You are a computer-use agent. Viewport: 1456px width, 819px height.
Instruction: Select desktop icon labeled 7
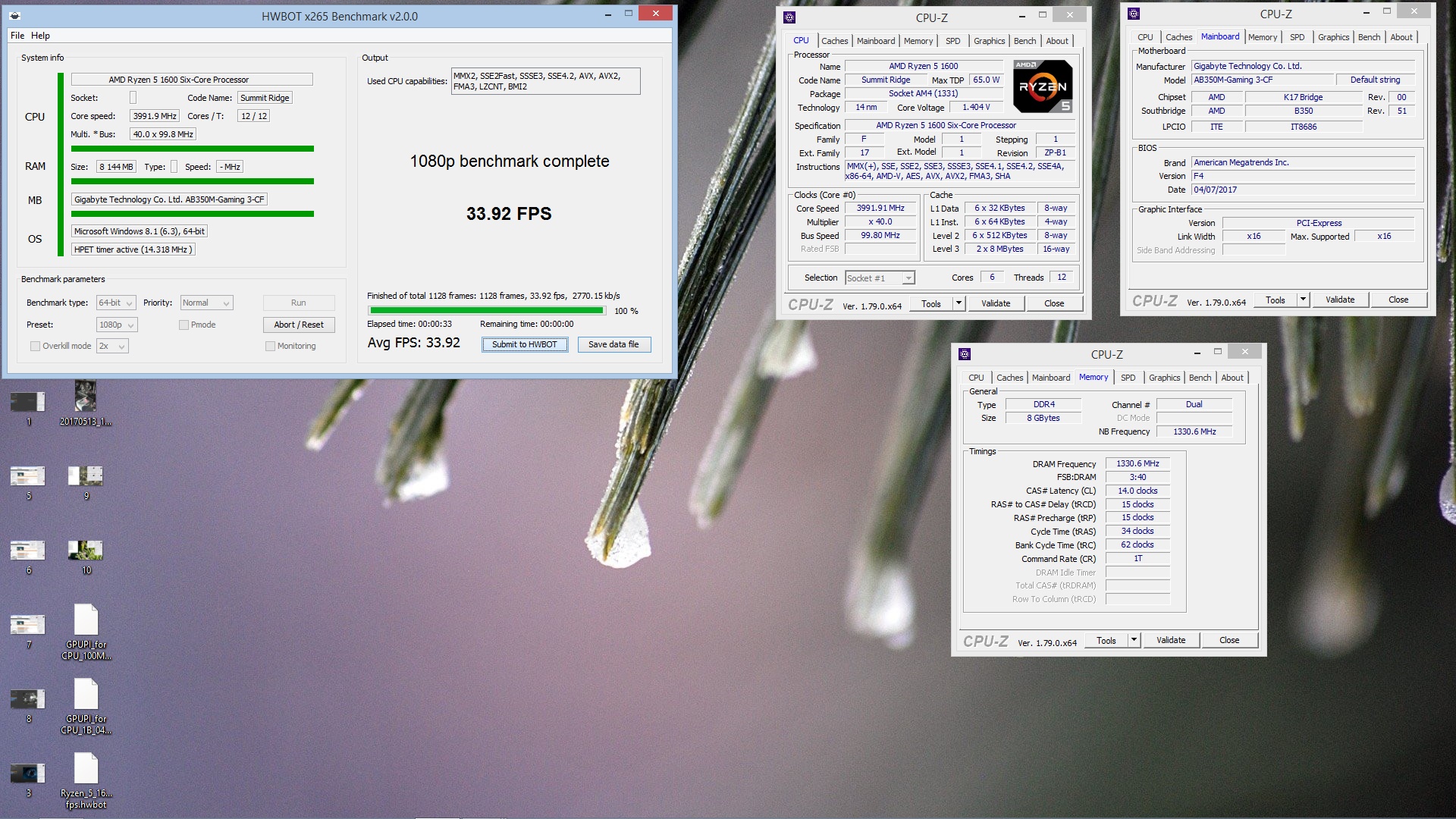click(28, 631)
